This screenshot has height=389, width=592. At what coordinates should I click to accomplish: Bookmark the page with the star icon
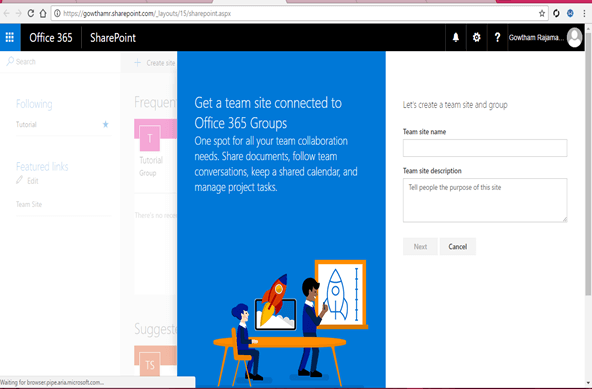point(542,14)
